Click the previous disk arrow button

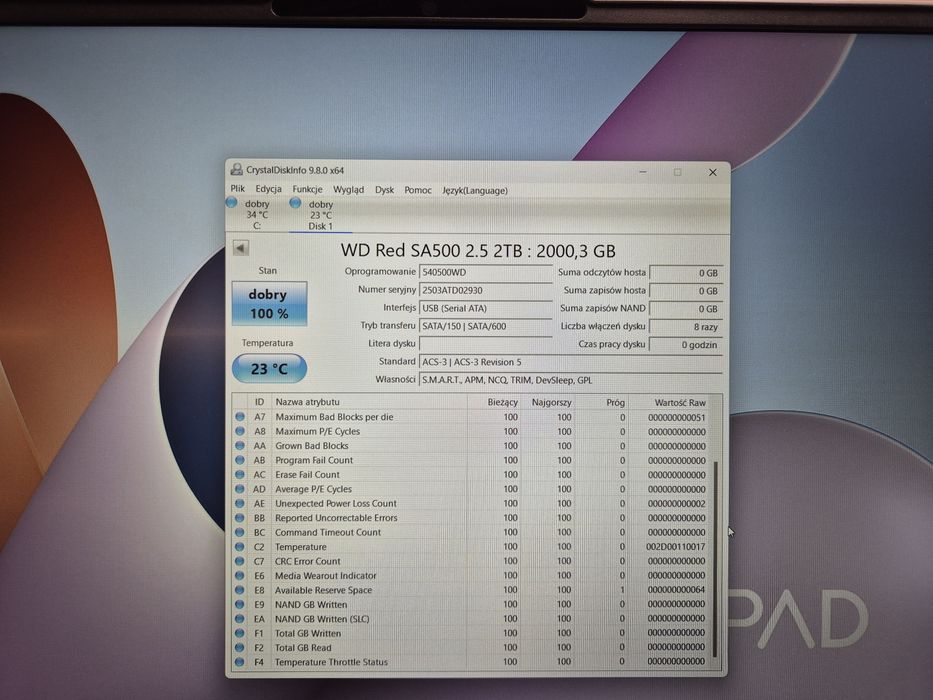[x=241, y=248]
